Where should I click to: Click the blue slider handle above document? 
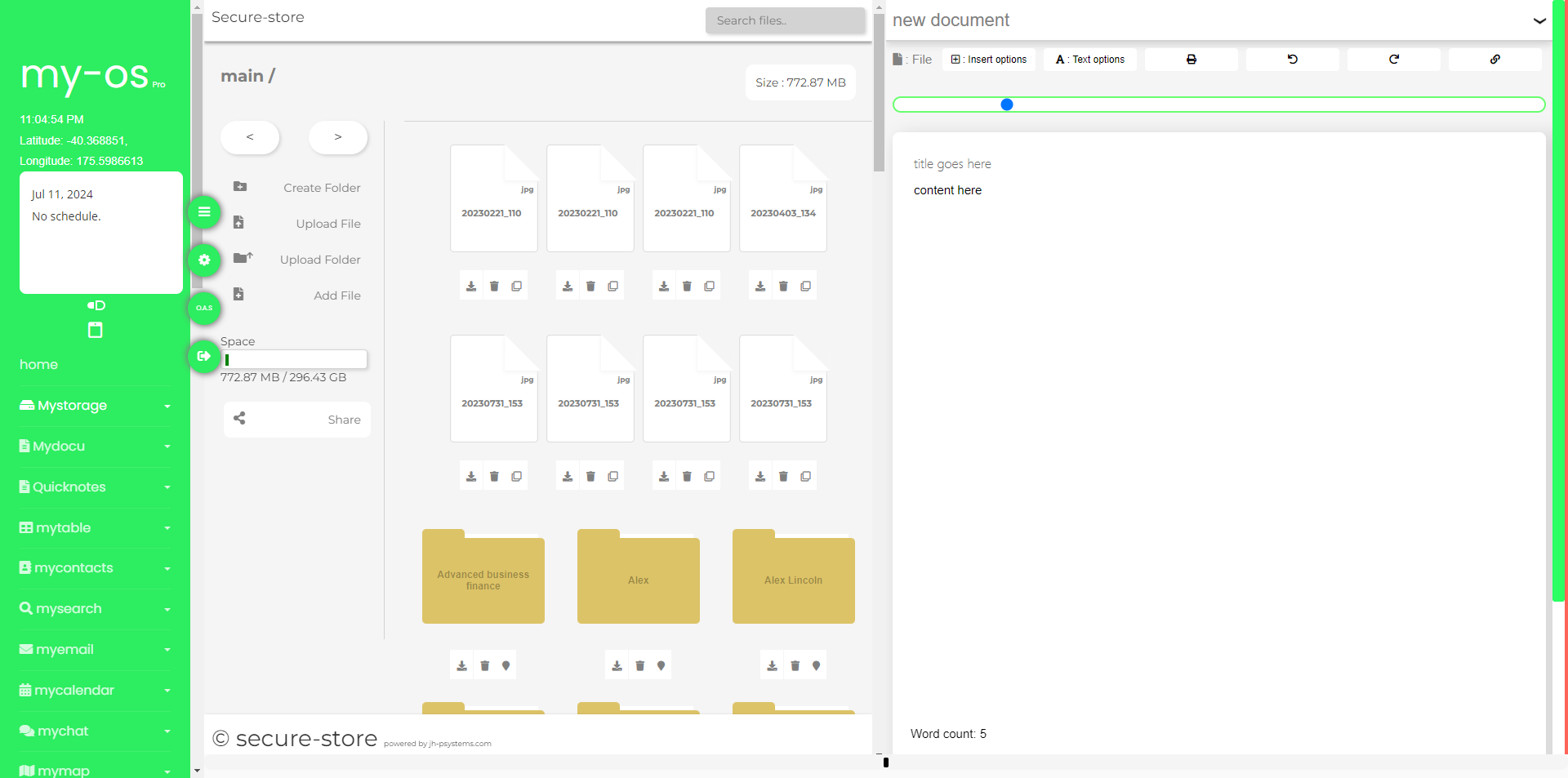tap(1007, 104)
